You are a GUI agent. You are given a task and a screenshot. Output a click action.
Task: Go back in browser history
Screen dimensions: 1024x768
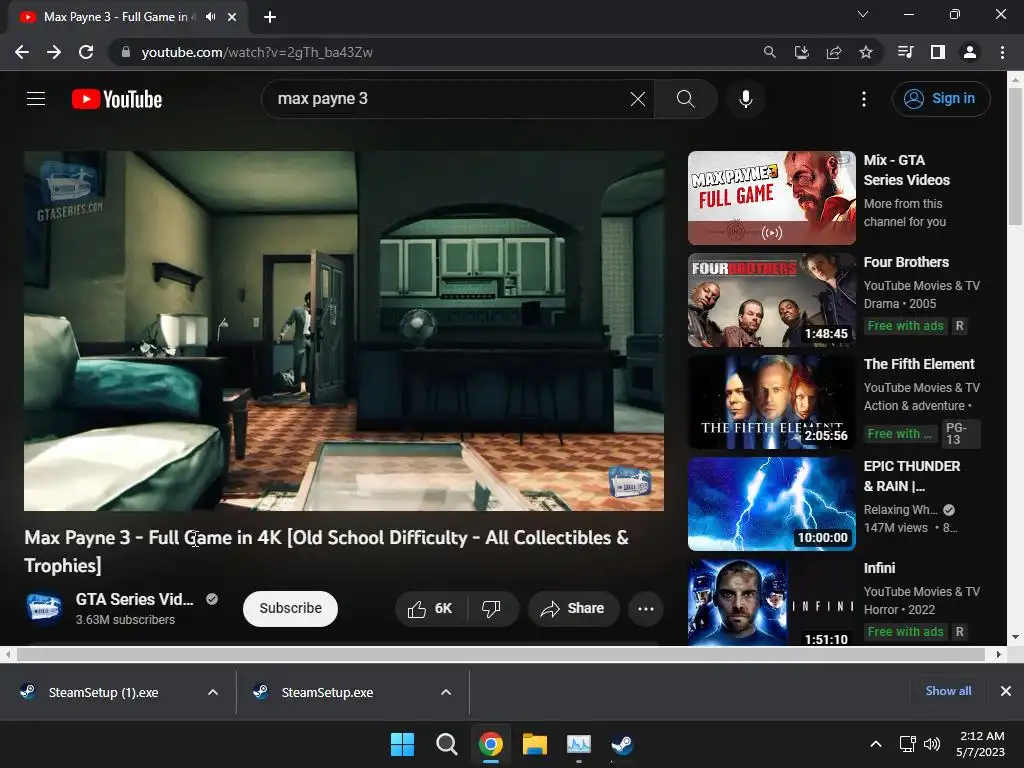(22, 52)
